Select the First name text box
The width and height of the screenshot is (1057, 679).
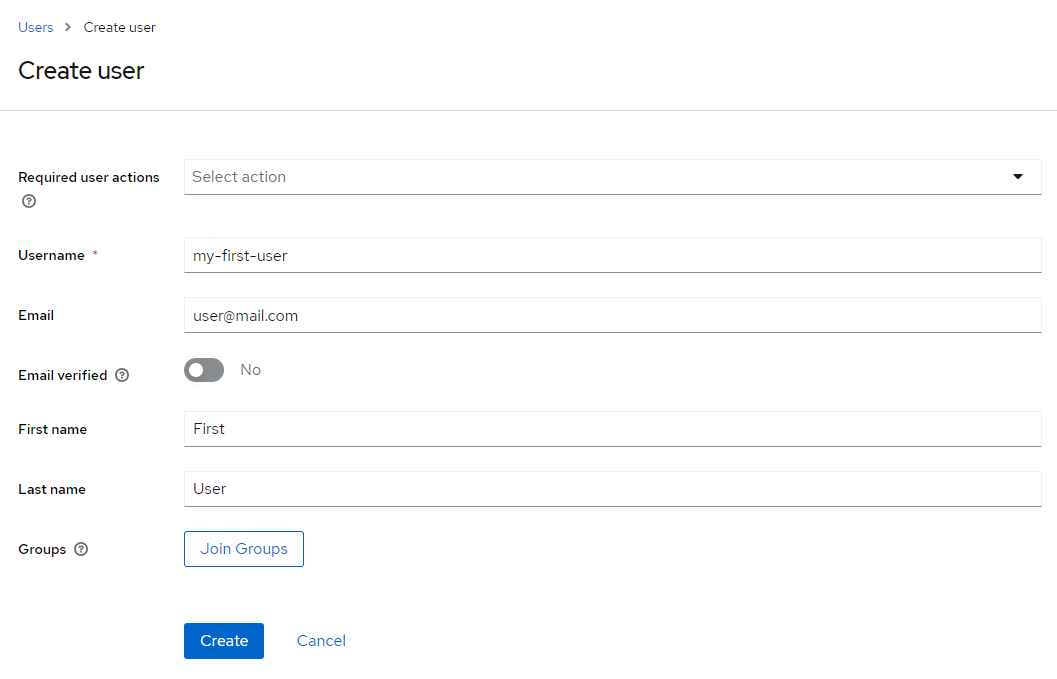coord(612,429)
